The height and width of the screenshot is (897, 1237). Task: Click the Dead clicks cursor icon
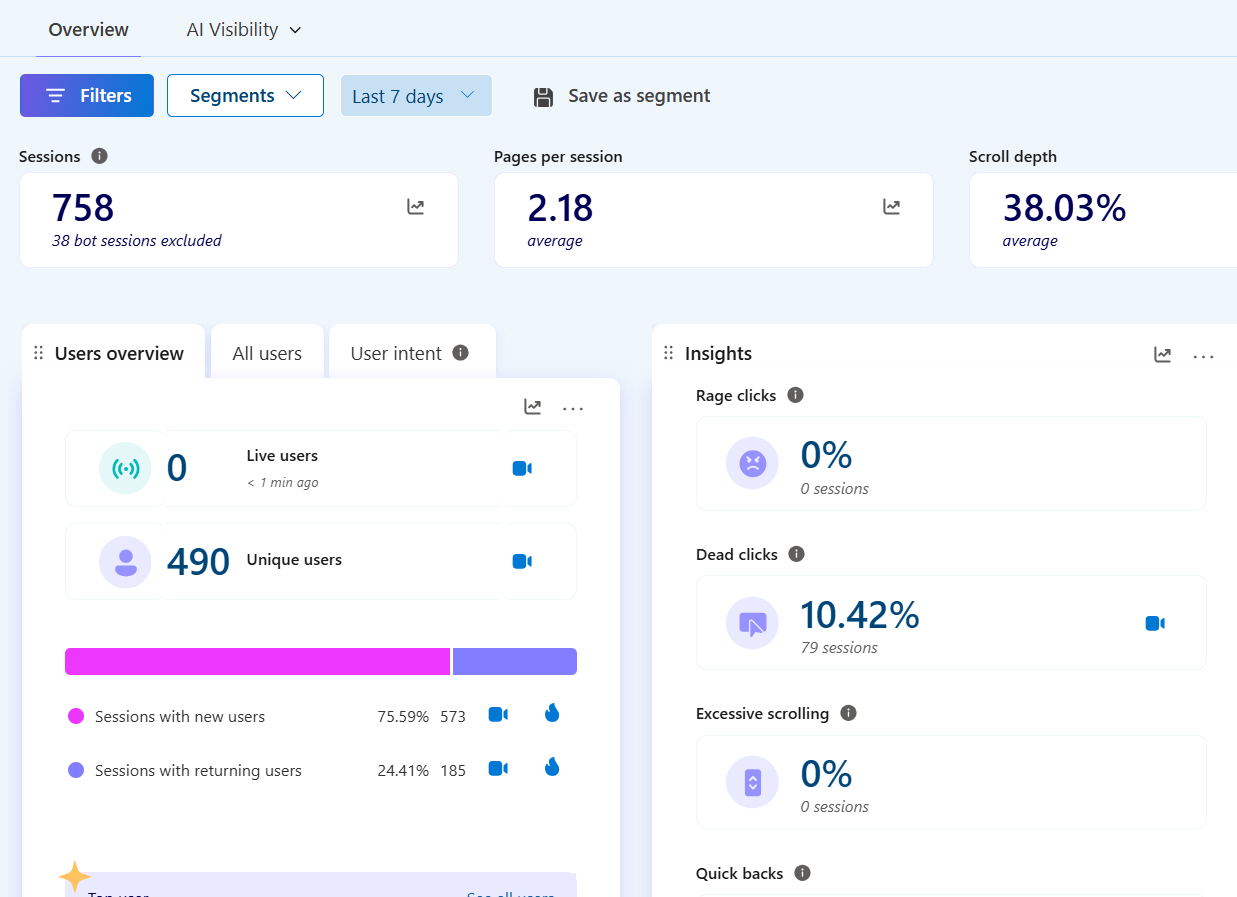click(x=752, y=623)
